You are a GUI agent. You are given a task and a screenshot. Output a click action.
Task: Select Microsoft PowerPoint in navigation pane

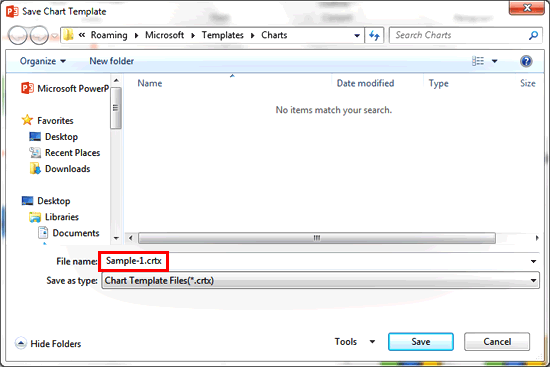point(66,88)
